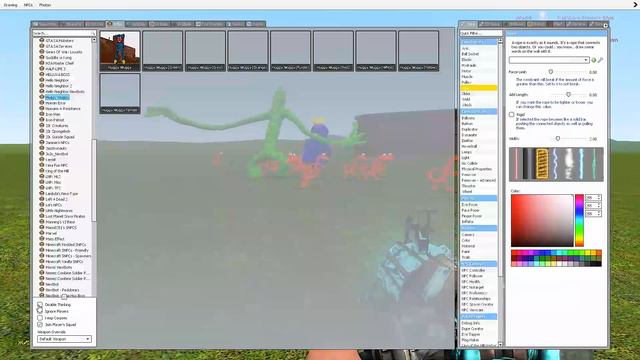Open the rope preset dropdown
Image resolution: width=640 pixels, height=360 pixels.
pos(549,60)
